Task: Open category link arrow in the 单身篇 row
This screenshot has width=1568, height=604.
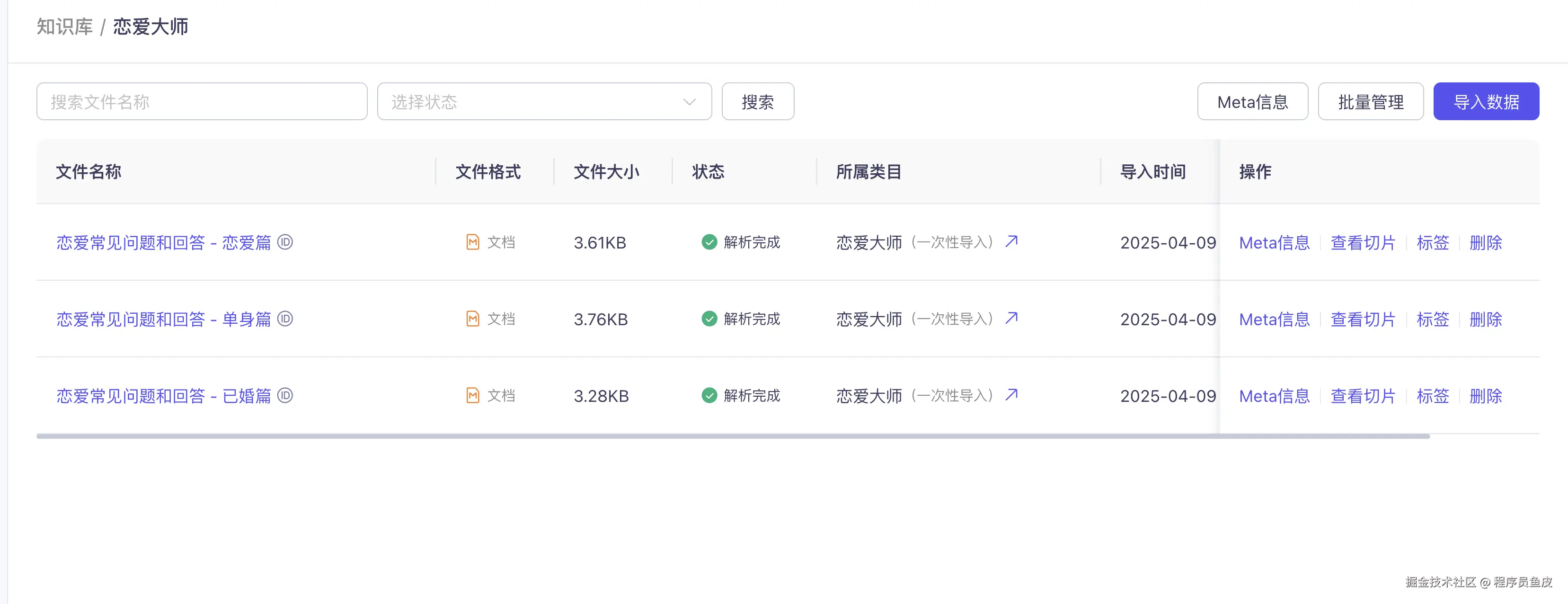Action: 1011,319
